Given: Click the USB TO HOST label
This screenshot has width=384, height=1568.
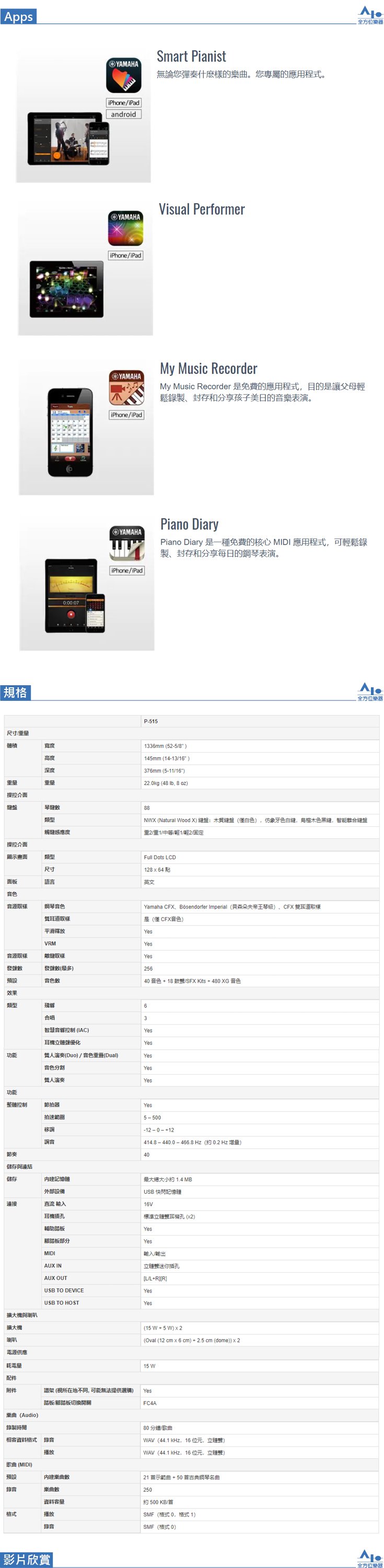Looking at the screenshot, I should tap(62, 1303).
